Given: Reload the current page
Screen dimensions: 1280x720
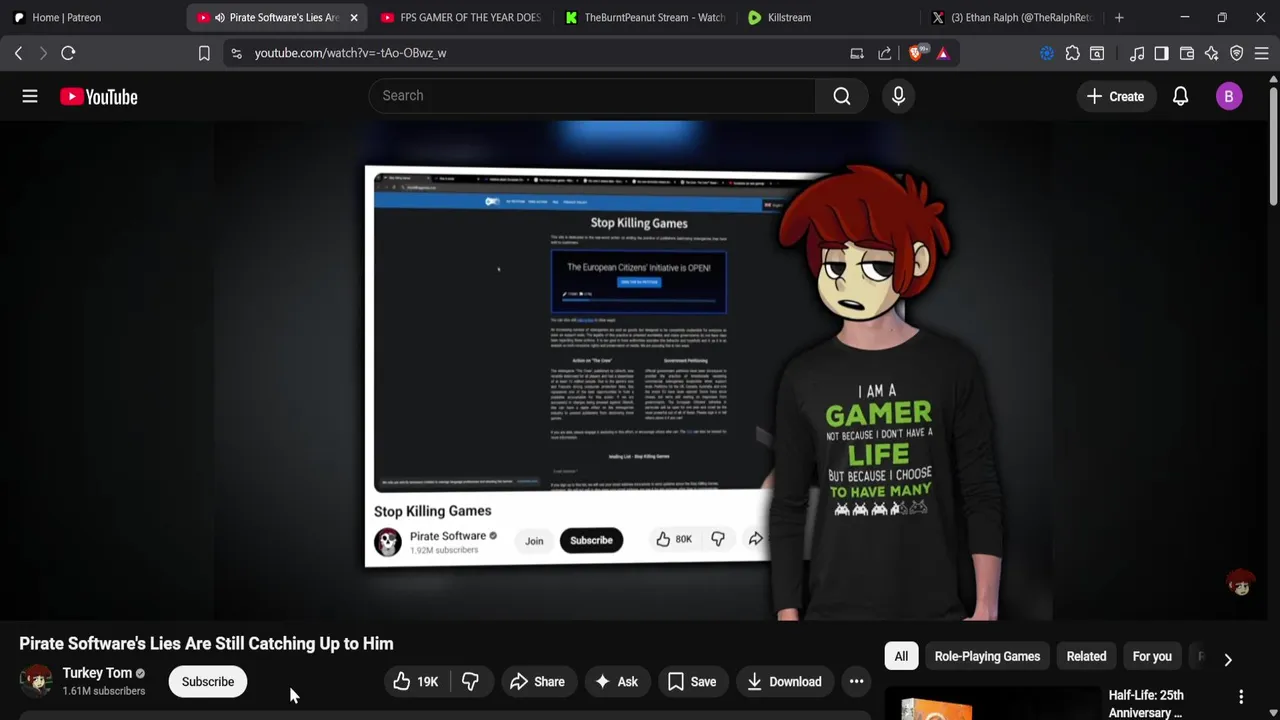Looking at the screenshot, I should pos(68,53).
